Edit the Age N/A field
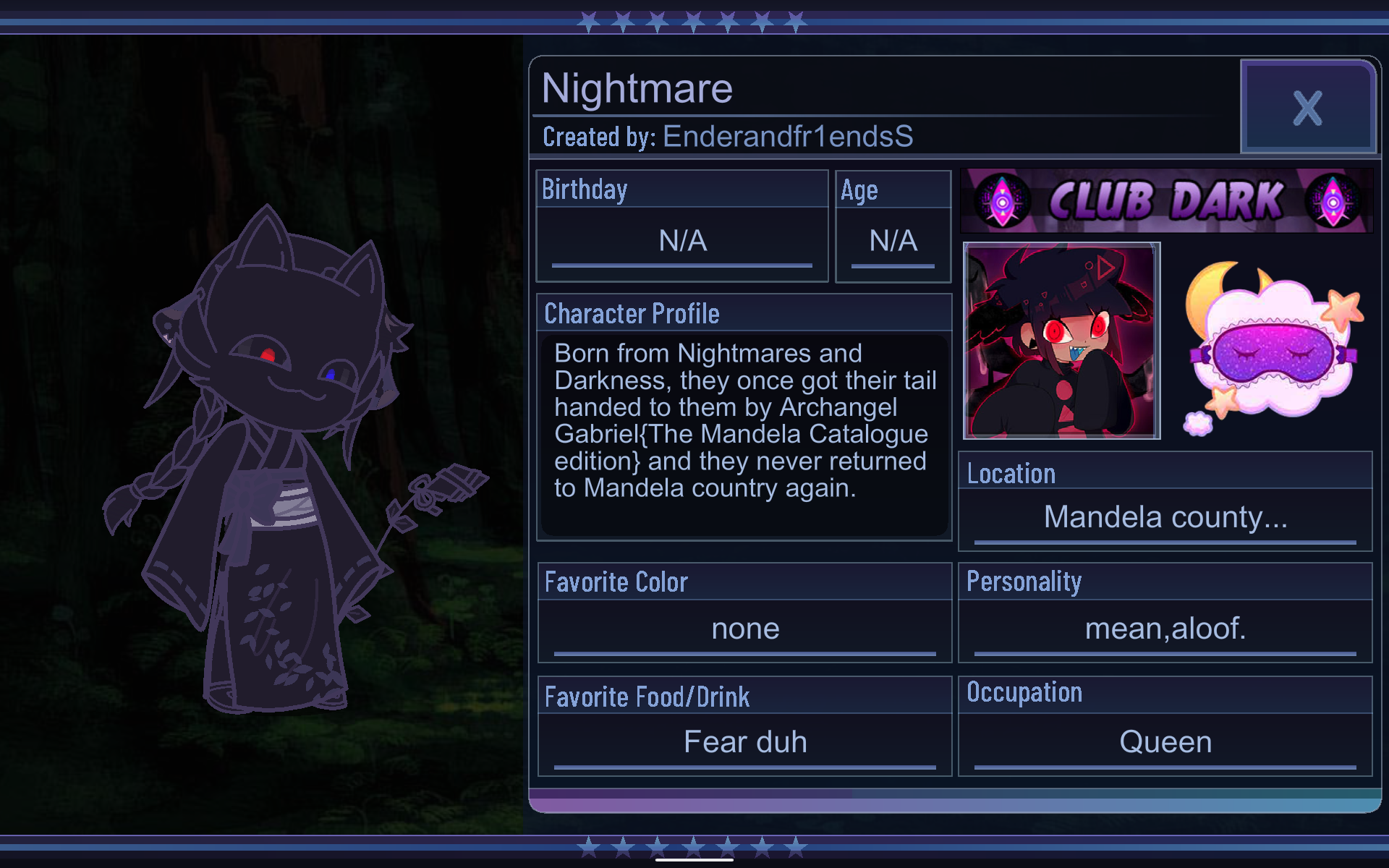Viewport: 1389px width, 868px height. coord(893,242)
